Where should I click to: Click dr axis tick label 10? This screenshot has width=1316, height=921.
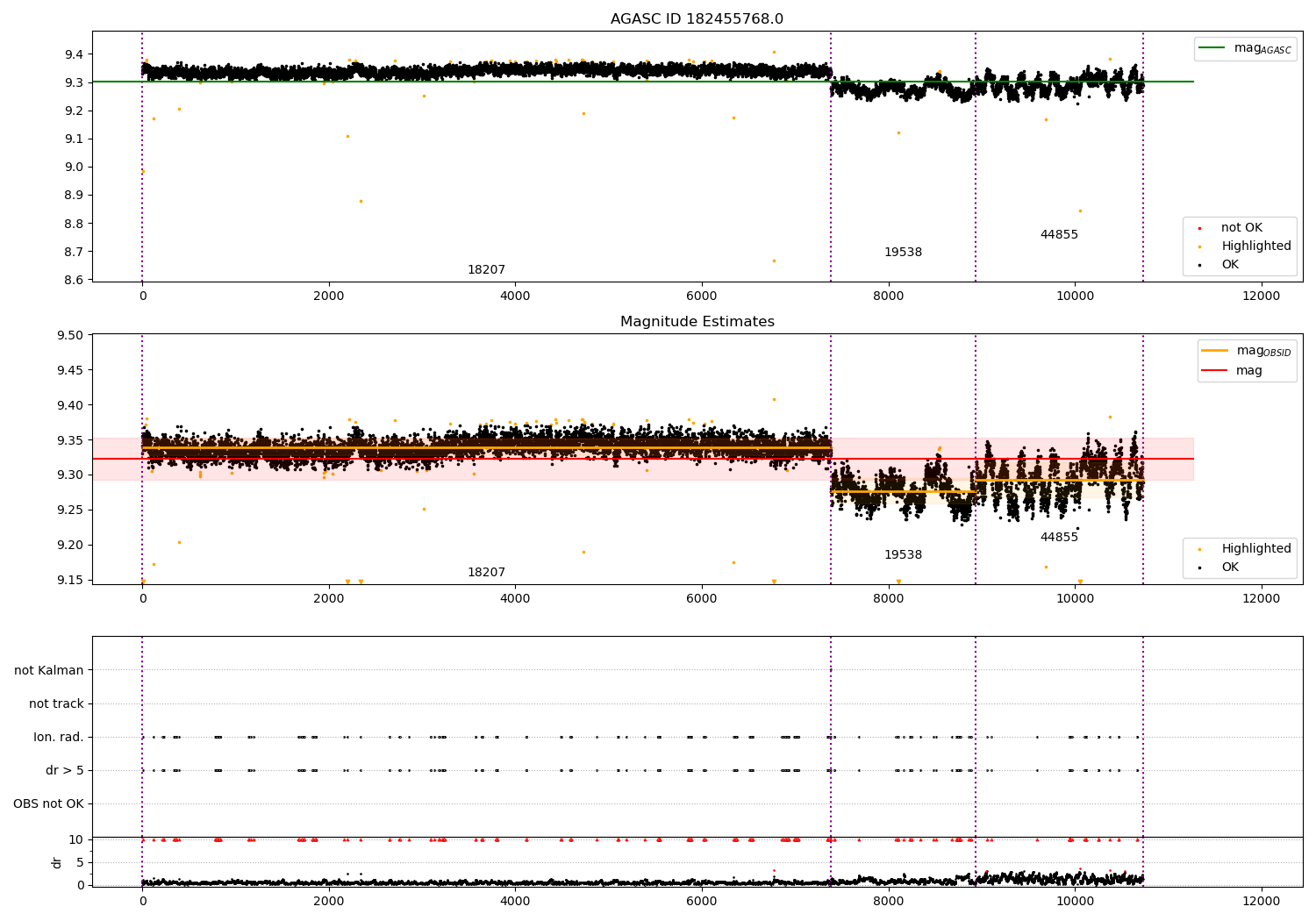(x=75, y=840)
